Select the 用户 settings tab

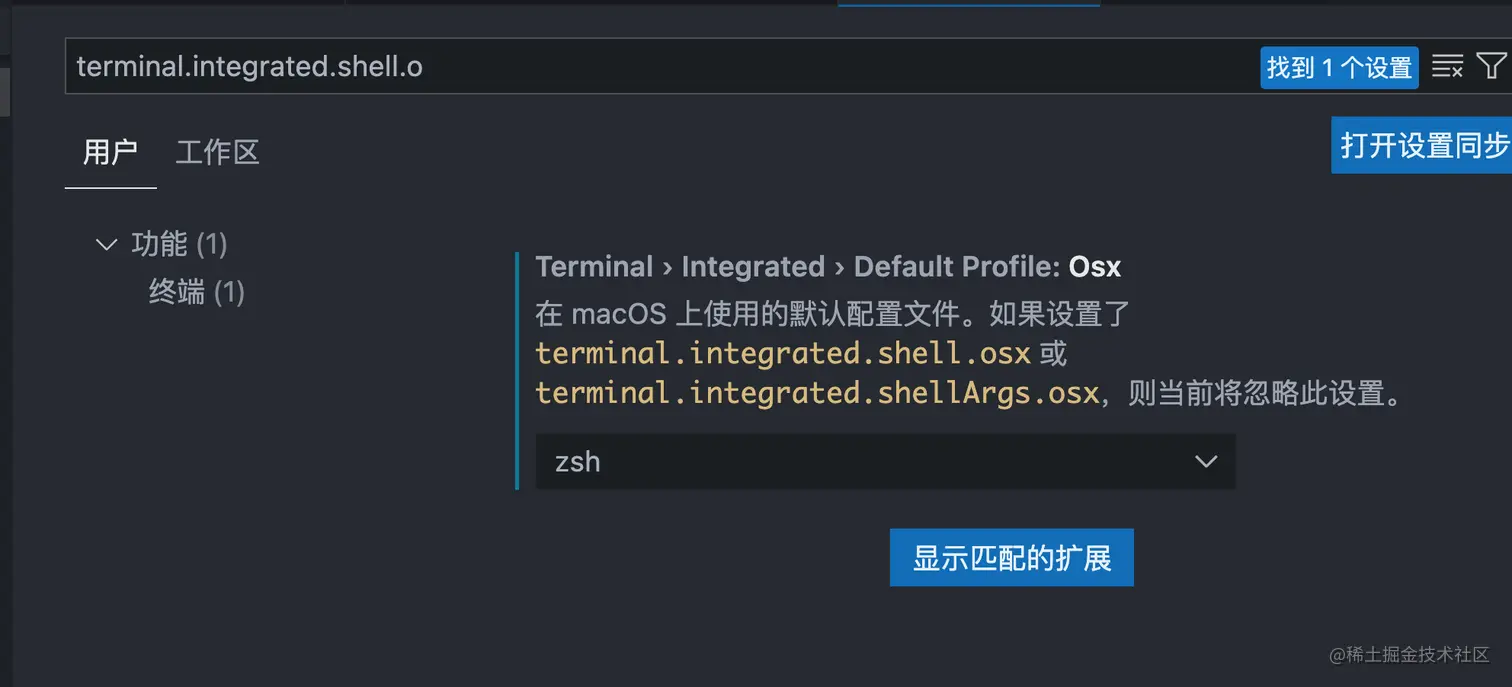point(110,152)
